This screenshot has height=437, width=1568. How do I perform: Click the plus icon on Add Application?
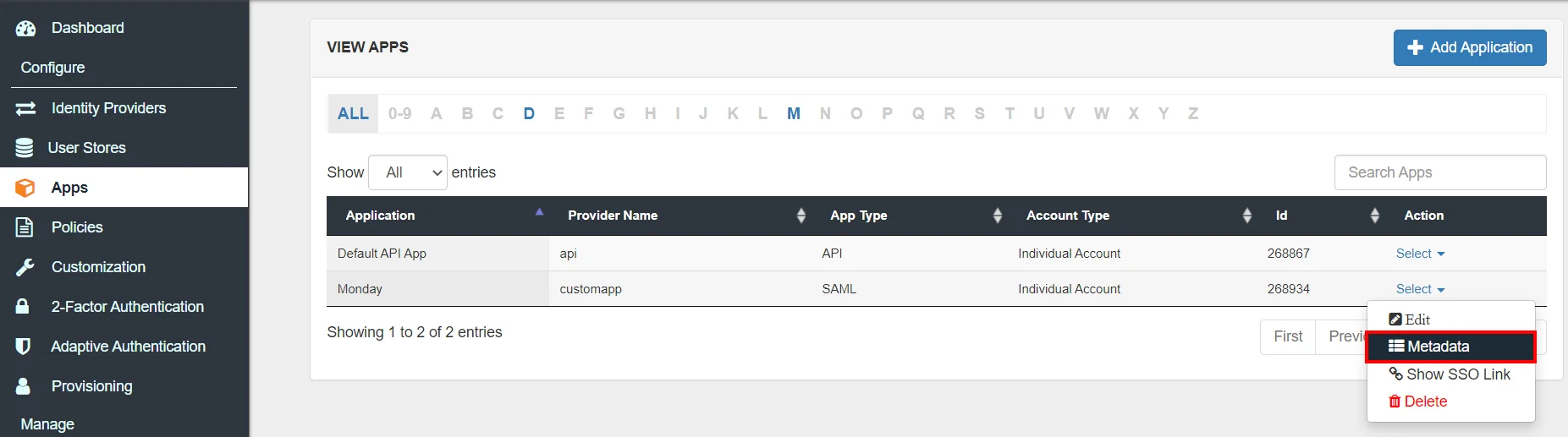[x=1415, y=48]
